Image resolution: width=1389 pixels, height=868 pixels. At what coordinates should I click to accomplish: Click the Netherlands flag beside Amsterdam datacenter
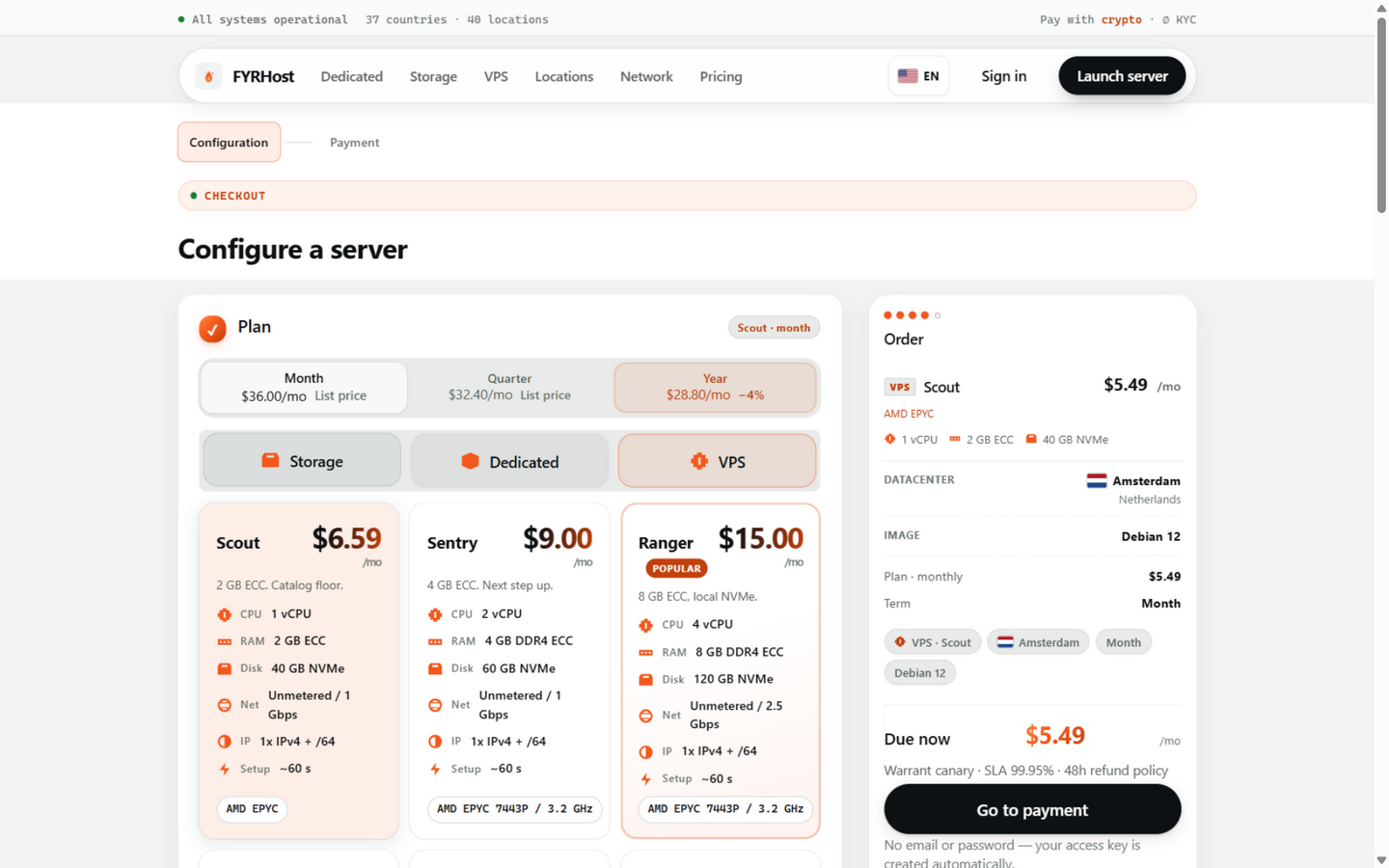coord(1097,480)
